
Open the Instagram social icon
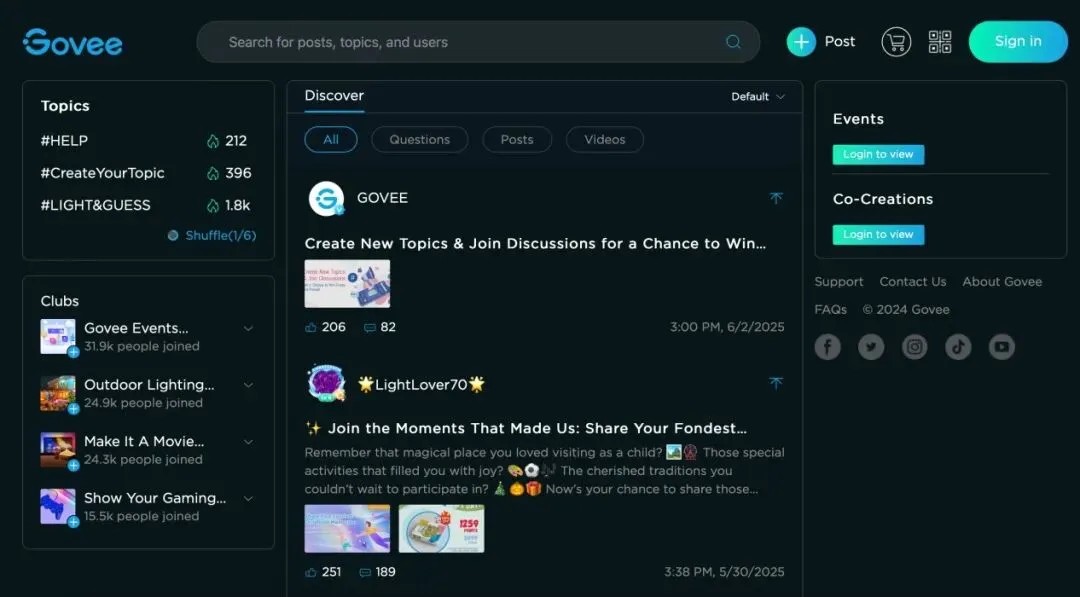coord(914,347)
